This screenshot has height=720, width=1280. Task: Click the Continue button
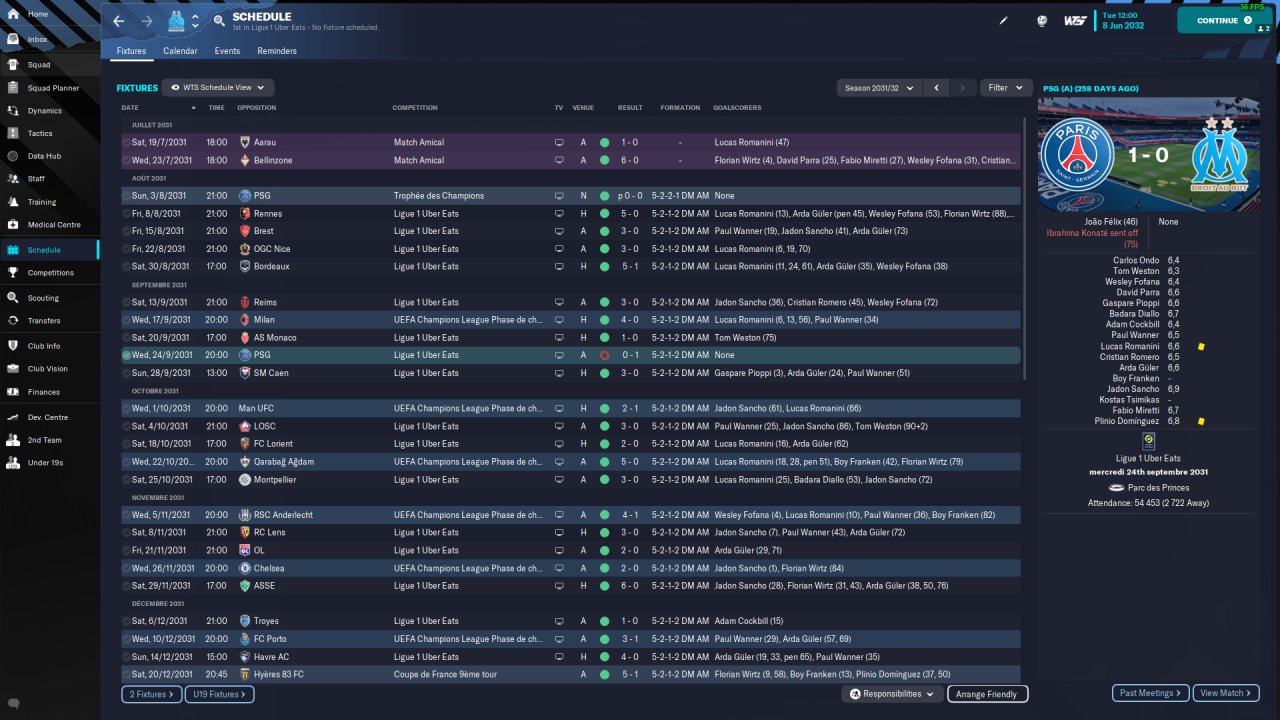coord(1225,20)
